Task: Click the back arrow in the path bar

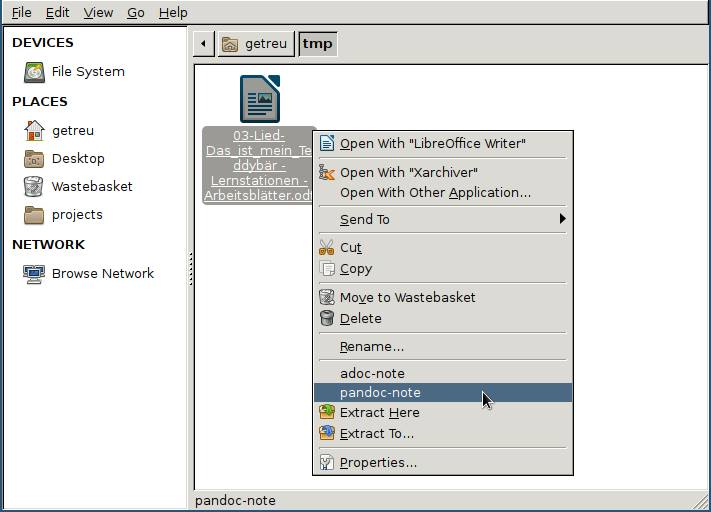Action: tap(204, 44)
